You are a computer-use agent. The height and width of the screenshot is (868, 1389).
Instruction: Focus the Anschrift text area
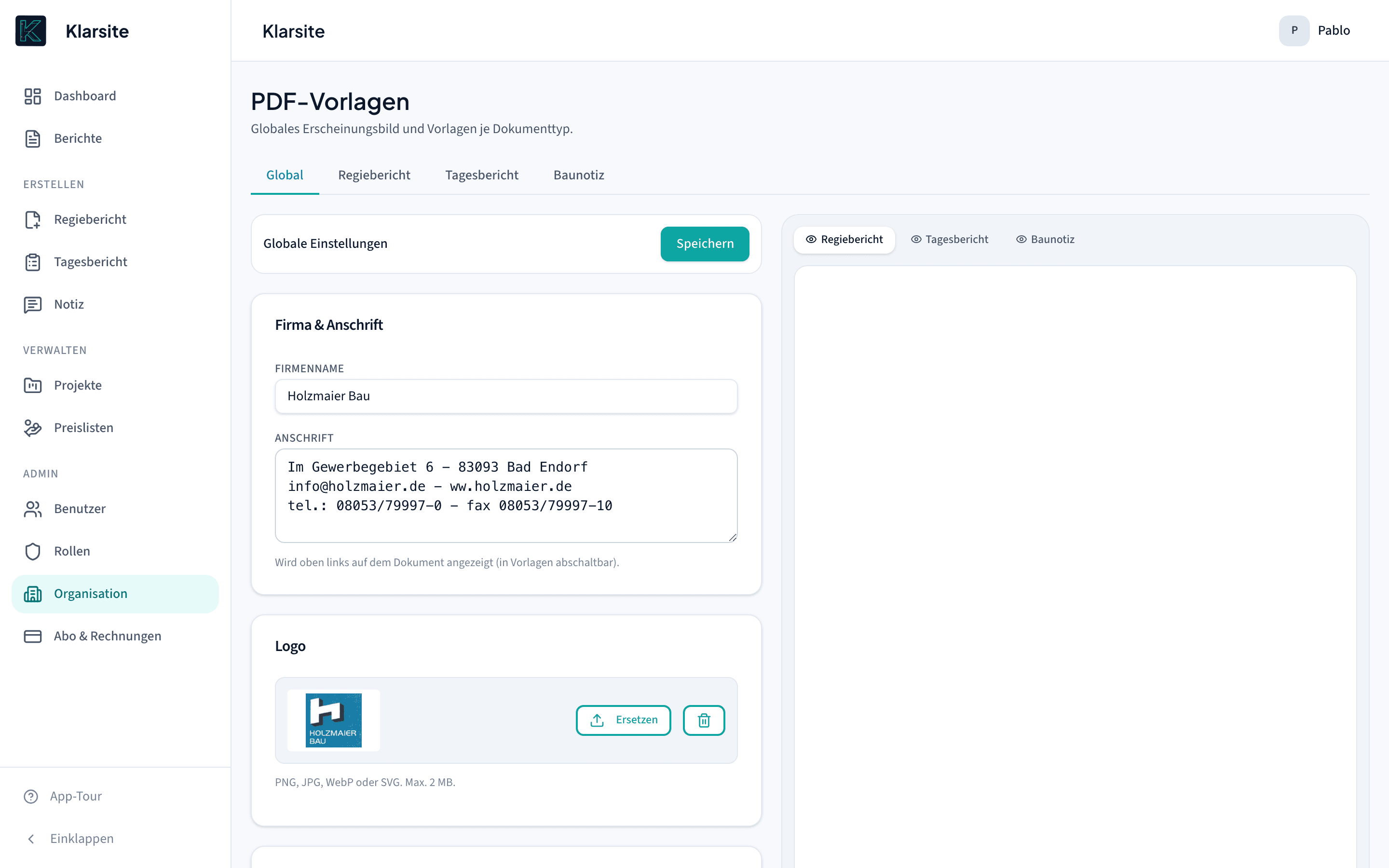point(505,495)
